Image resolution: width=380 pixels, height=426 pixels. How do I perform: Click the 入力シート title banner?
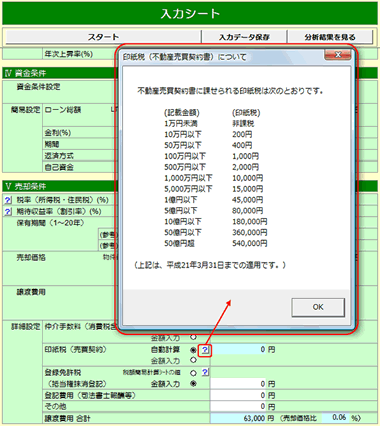190,13
